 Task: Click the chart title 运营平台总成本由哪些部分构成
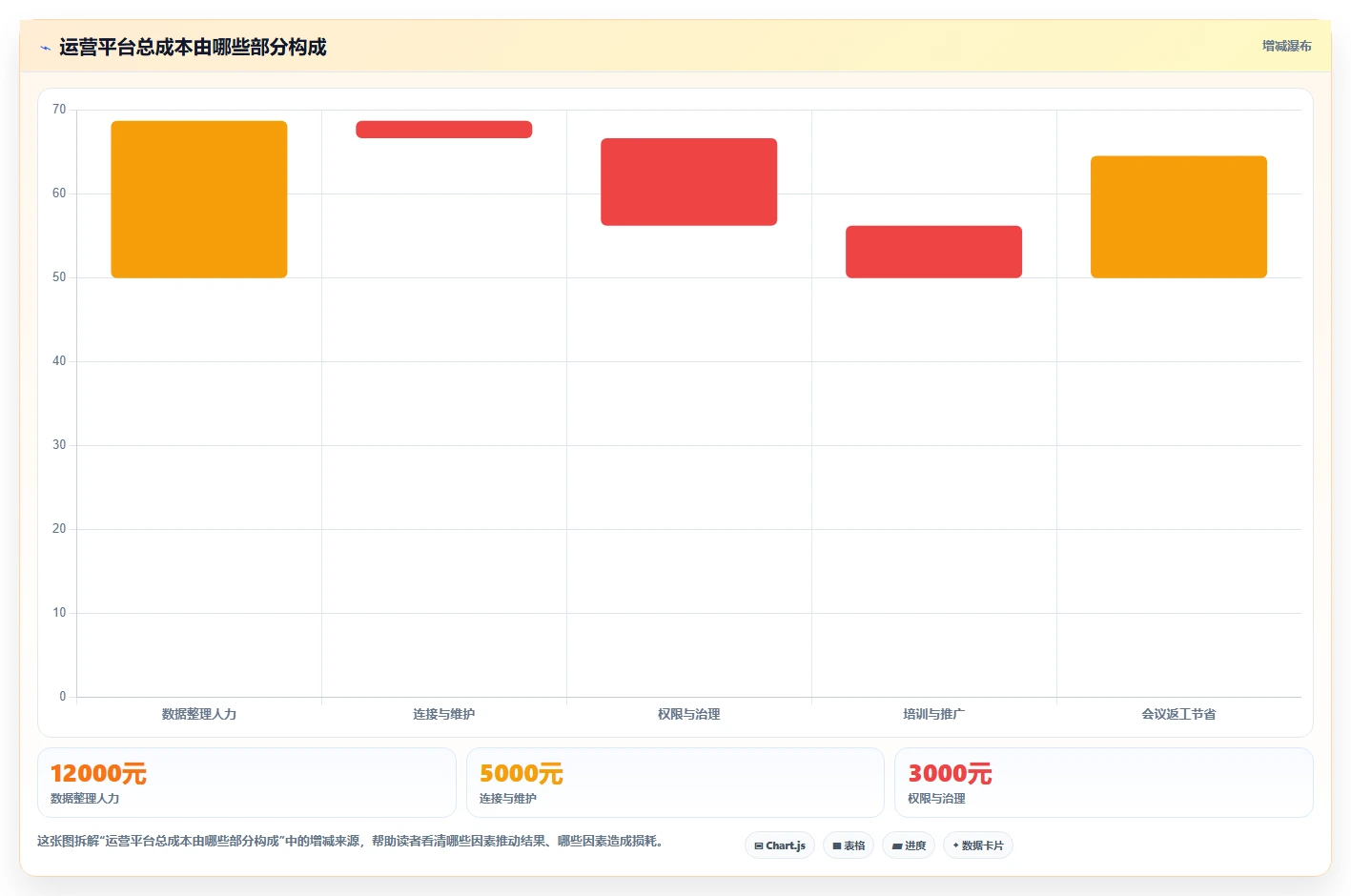pyautogui.click(x=193, y=47)
